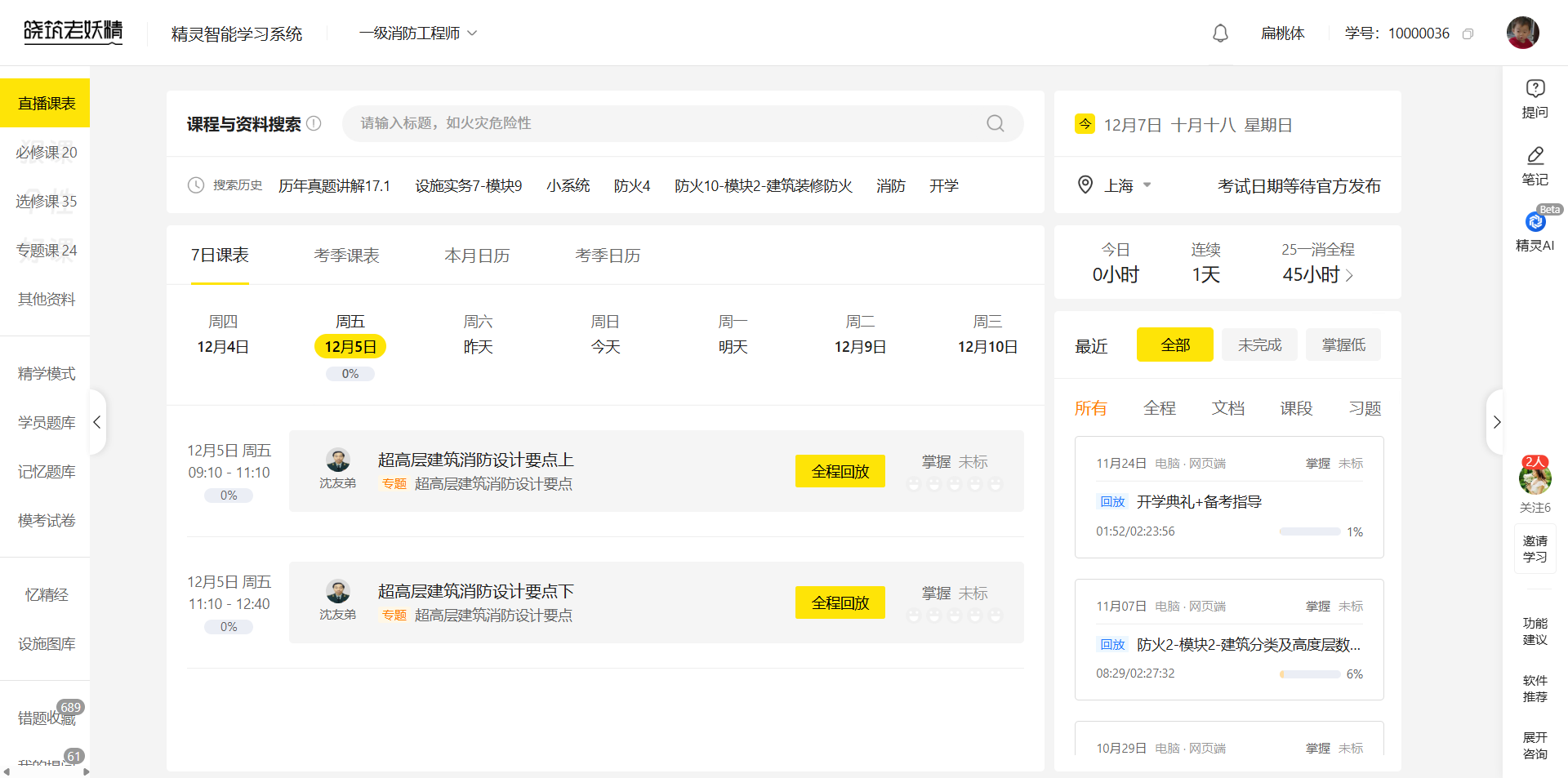Image resolution: width=1568 pixels, height=778 pixels.
Task: Select 周四 12月4日 in schedule
Action: point(223,335)
